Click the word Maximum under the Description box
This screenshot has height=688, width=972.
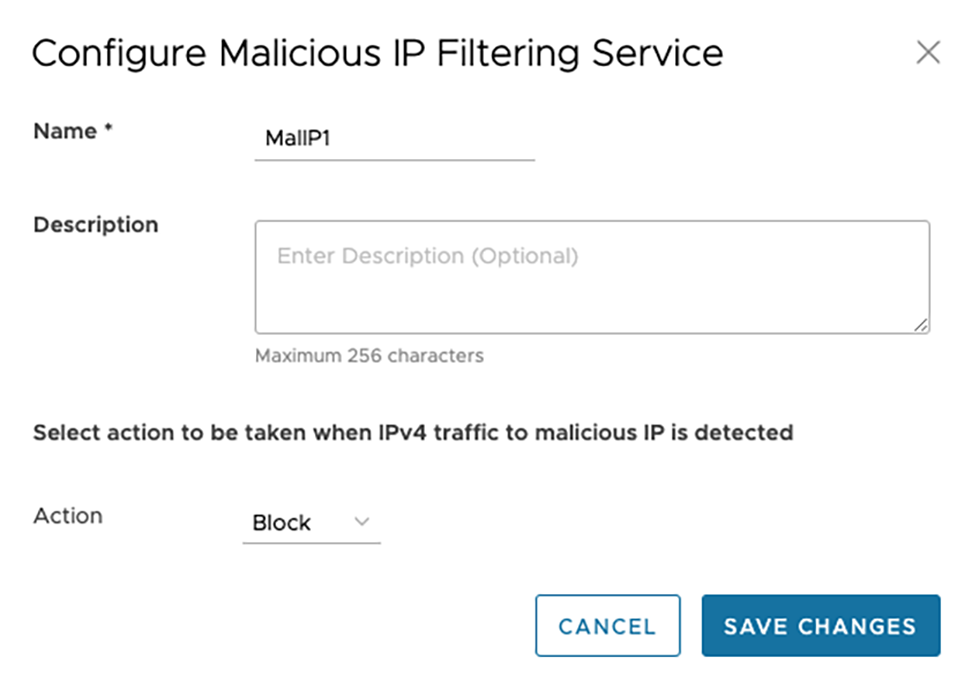297,355
